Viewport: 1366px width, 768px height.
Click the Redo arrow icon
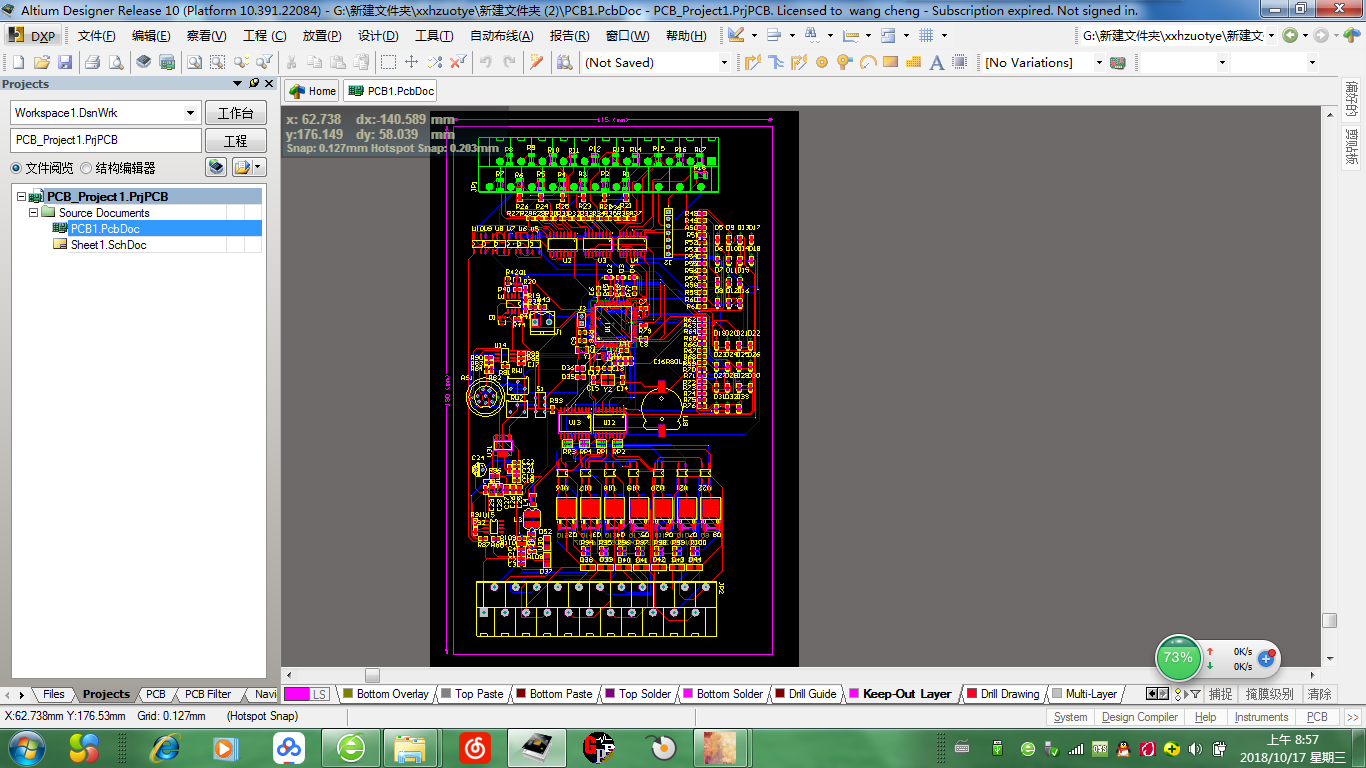(509, 62)
